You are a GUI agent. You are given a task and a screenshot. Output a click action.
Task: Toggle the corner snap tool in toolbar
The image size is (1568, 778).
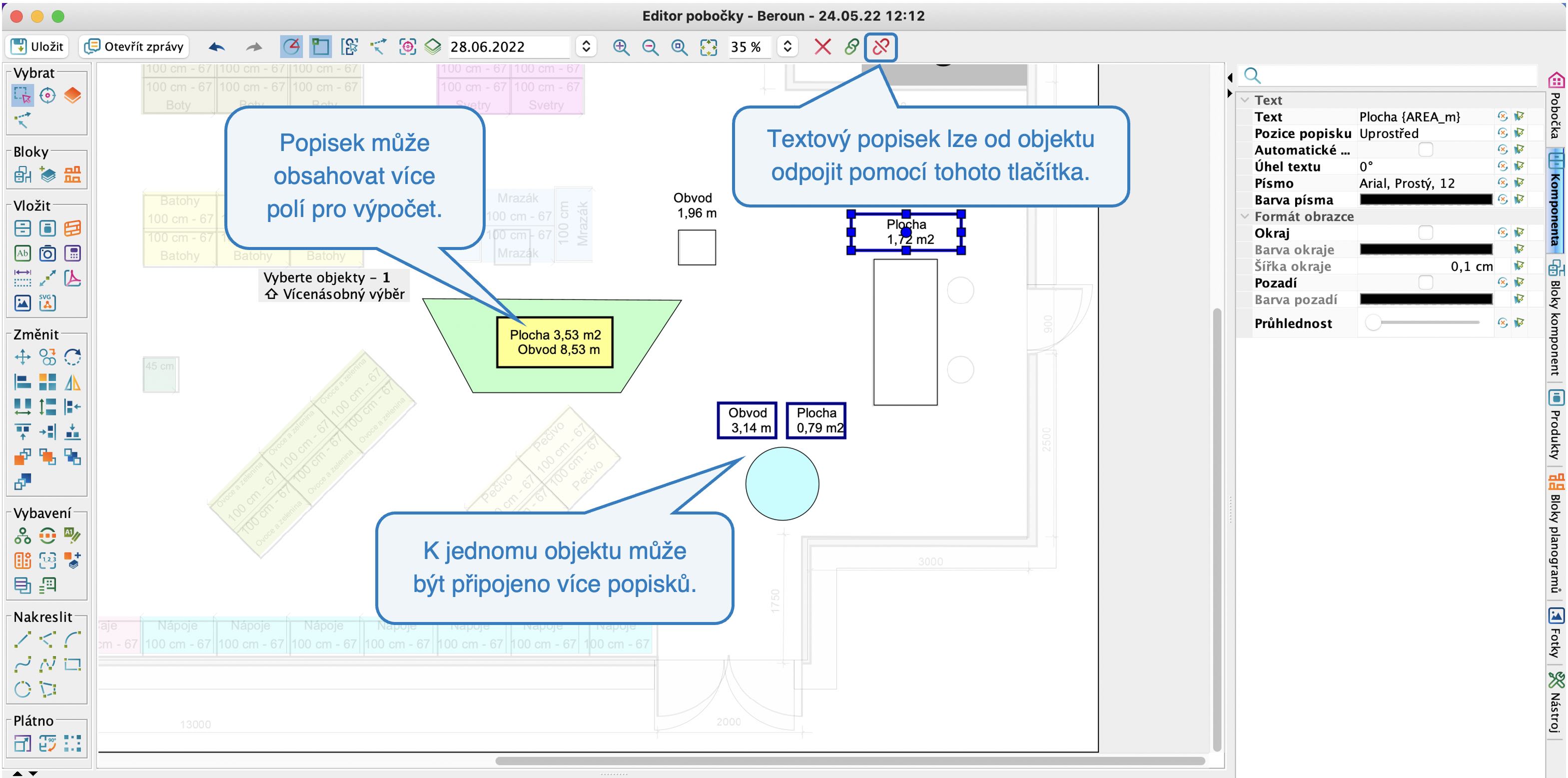click(320, 46)
